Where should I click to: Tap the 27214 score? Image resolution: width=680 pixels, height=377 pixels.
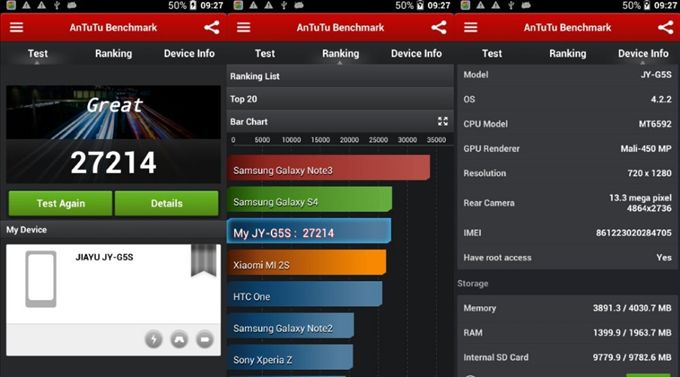click(113, 163)
